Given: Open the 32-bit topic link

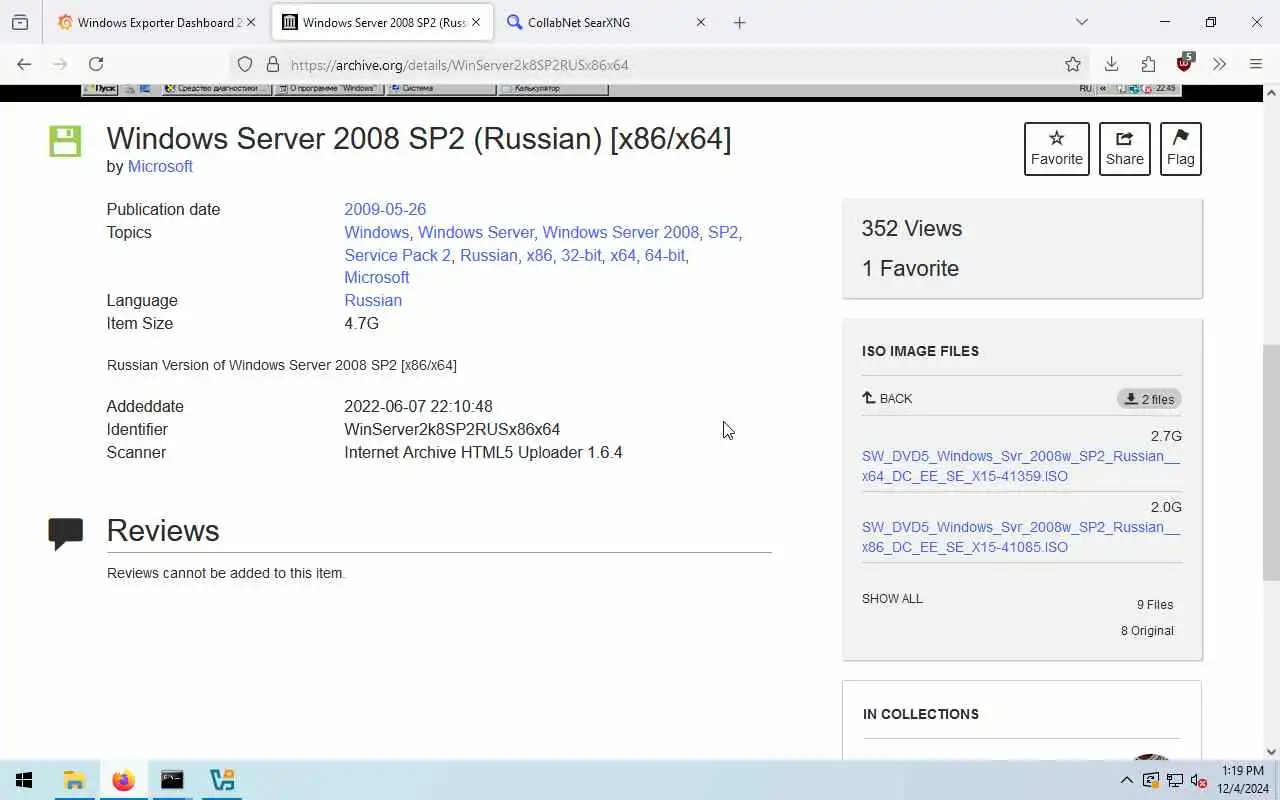Looking at the screenshot, I should click(581, 255).
